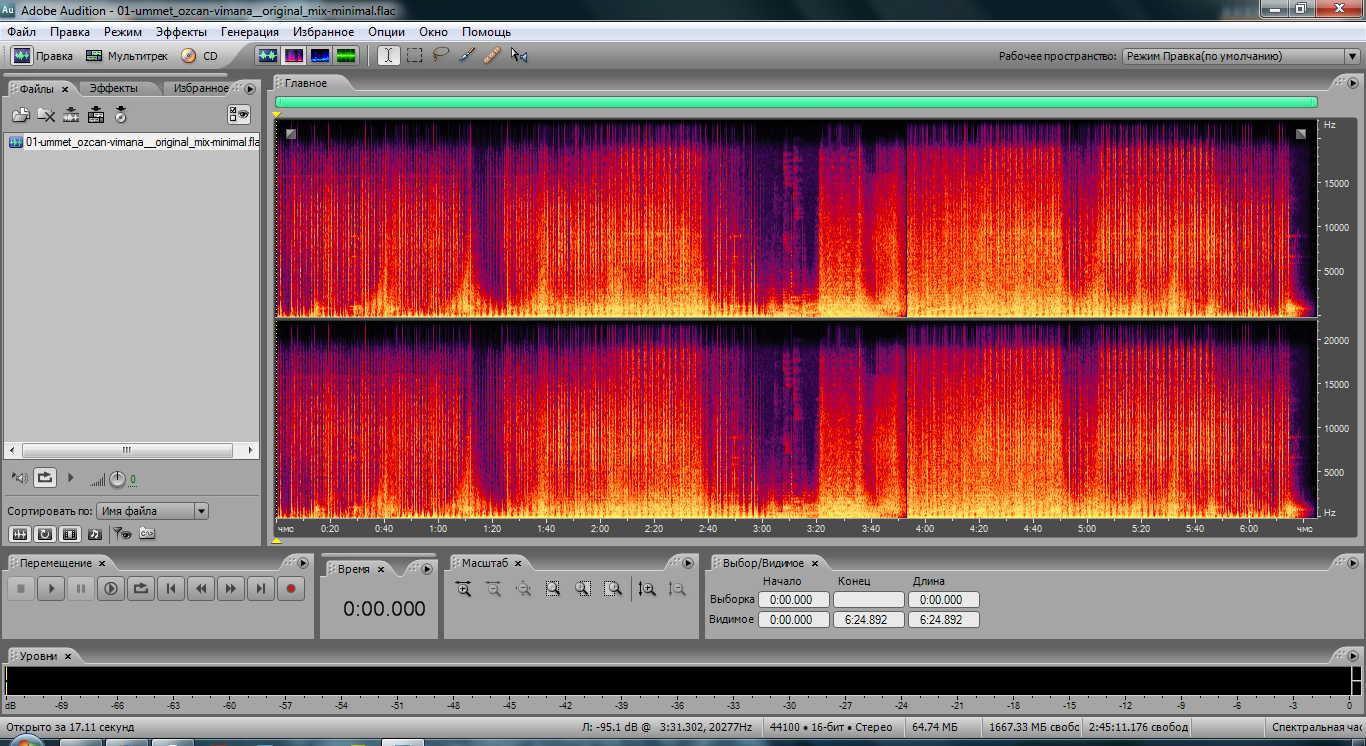Open Уровни panel options menu arrow
The image size is (1366, 746).
[1352, 656]
